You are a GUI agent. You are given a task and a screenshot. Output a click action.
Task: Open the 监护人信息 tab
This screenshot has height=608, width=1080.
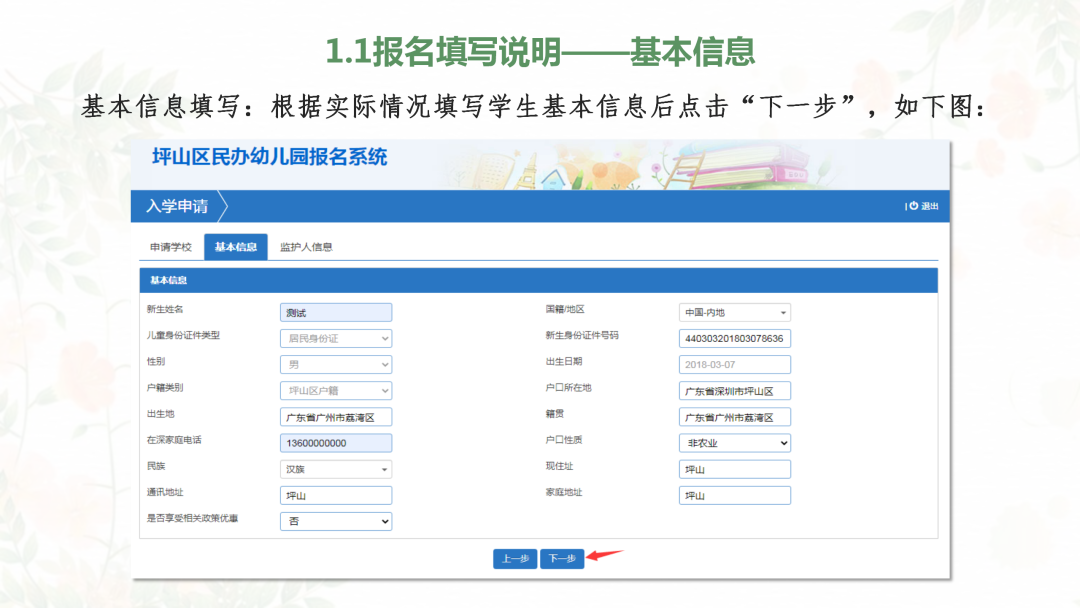click(306, 245)
